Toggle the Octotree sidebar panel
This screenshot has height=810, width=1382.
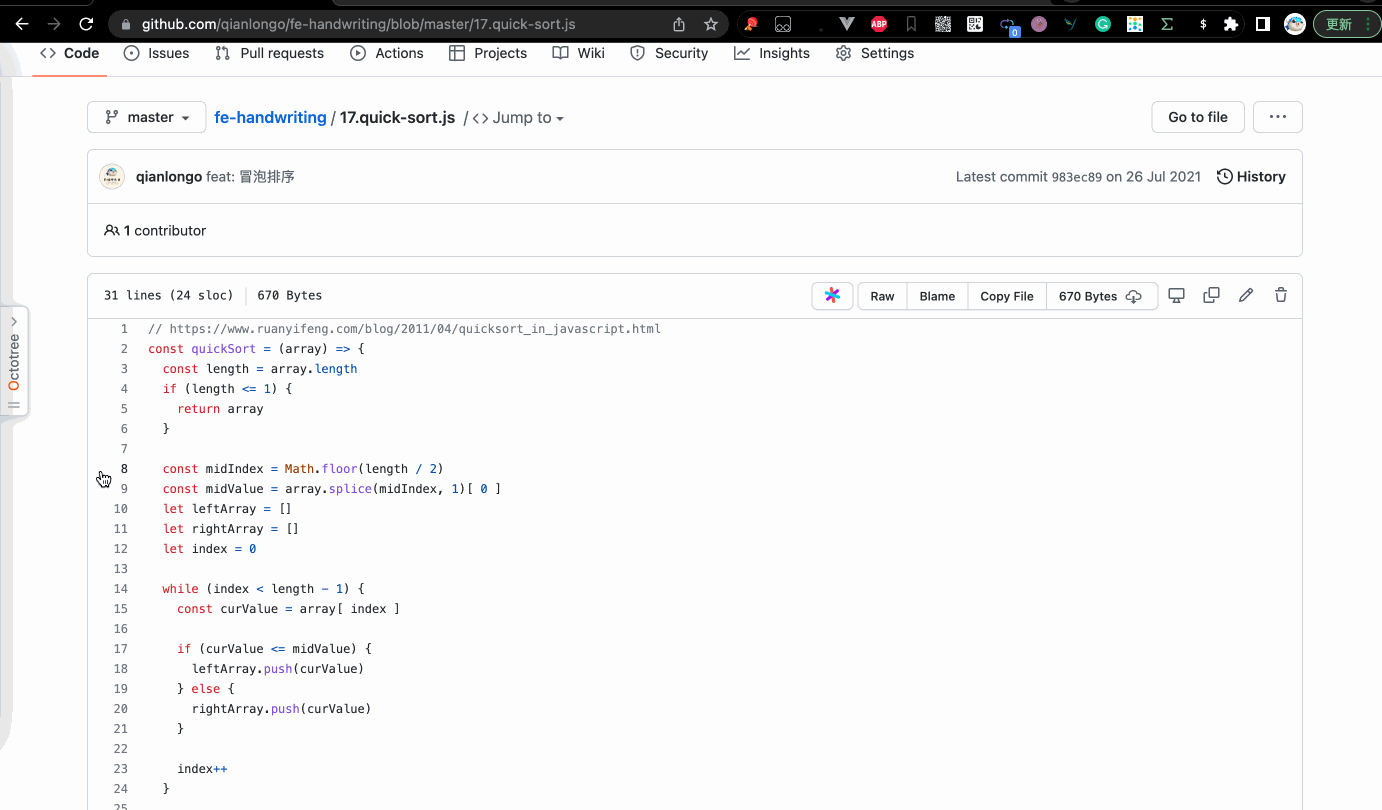tap(14, 362)
